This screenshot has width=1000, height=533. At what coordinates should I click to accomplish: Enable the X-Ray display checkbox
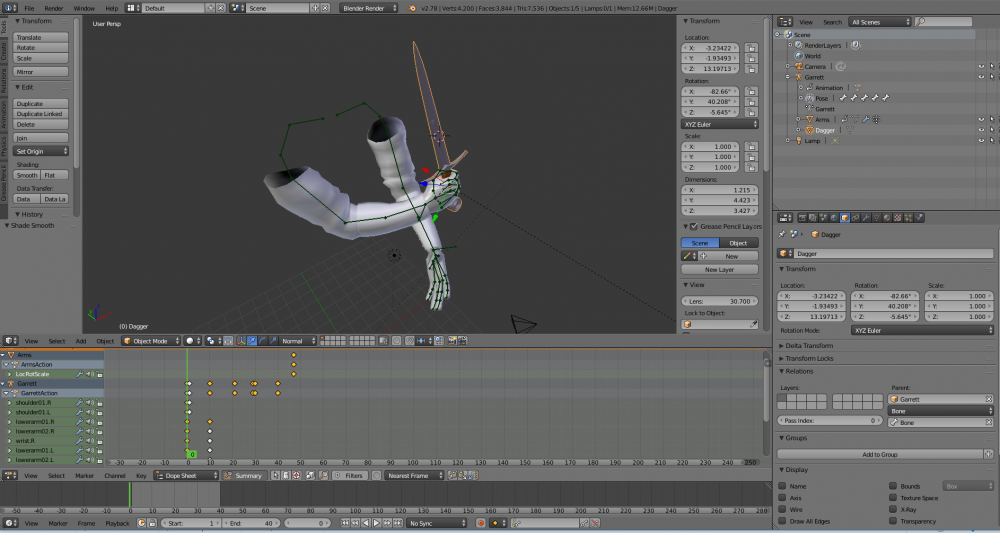coord(892,508)
